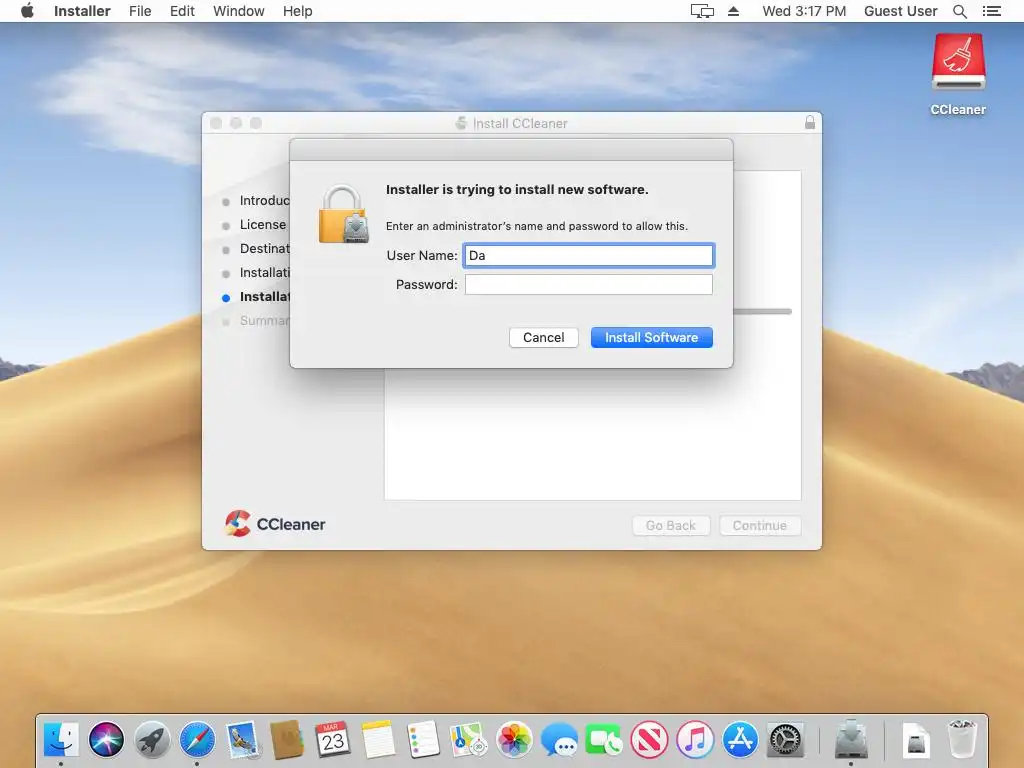Viewport: 1024px width, 768px height.
Task: Open Maps icon in the Dock
Action: click(469, 740)
